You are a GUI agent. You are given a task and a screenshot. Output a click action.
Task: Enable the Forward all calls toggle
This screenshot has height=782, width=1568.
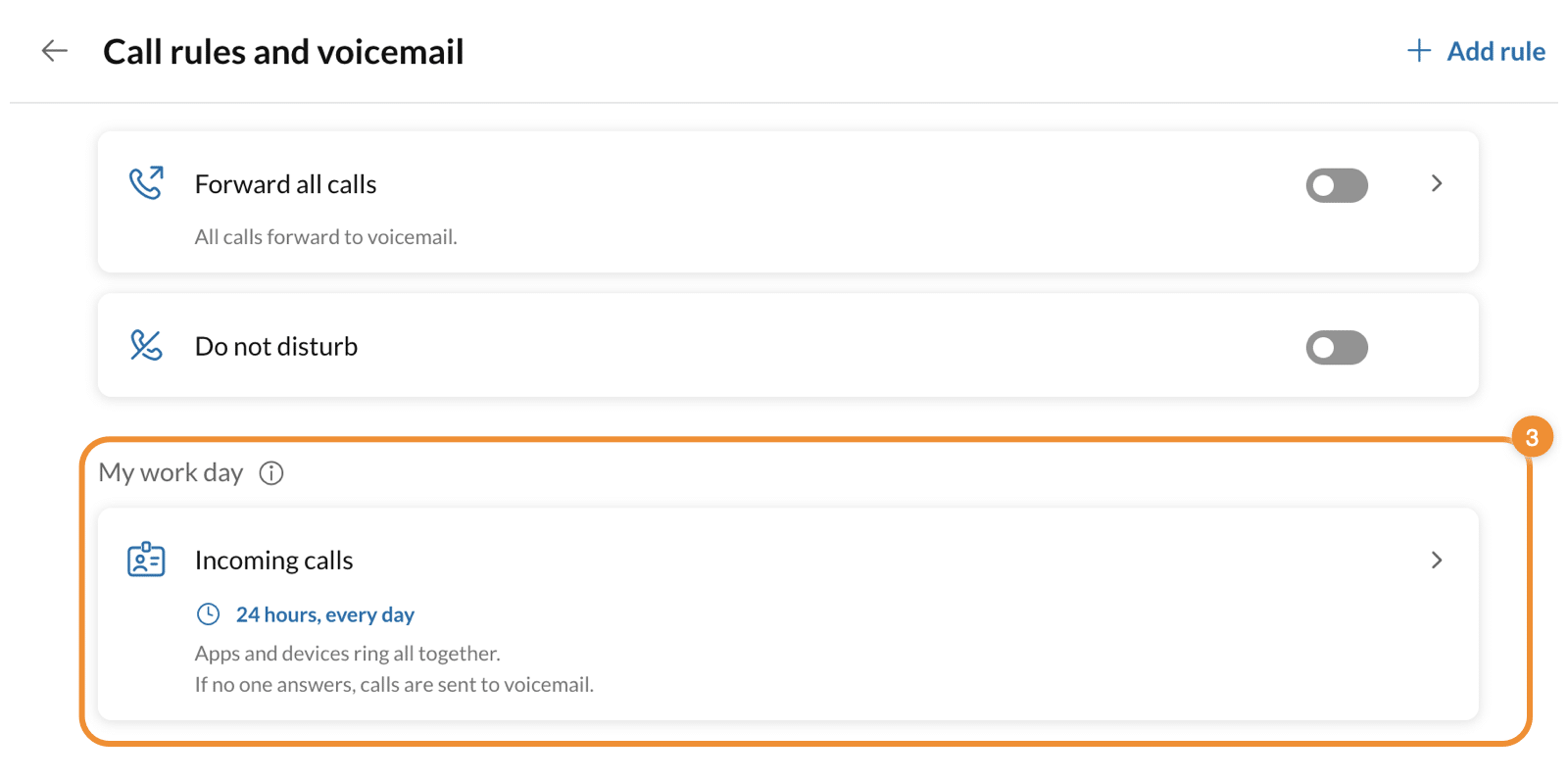(1337, 185)
